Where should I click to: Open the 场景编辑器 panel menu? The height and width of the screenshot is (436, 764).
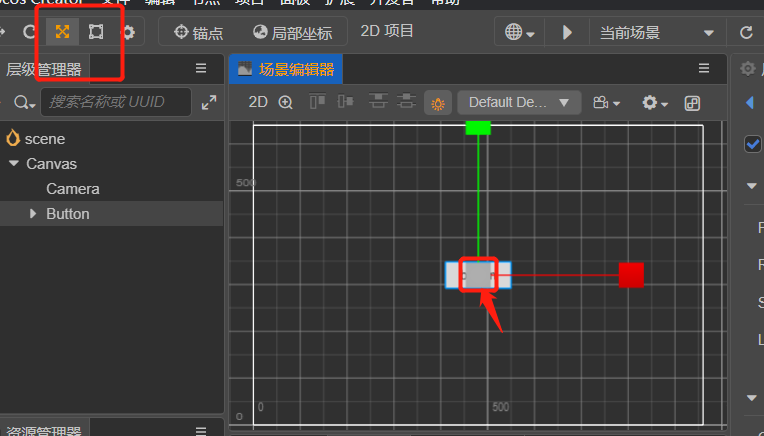tap(704, 68)
